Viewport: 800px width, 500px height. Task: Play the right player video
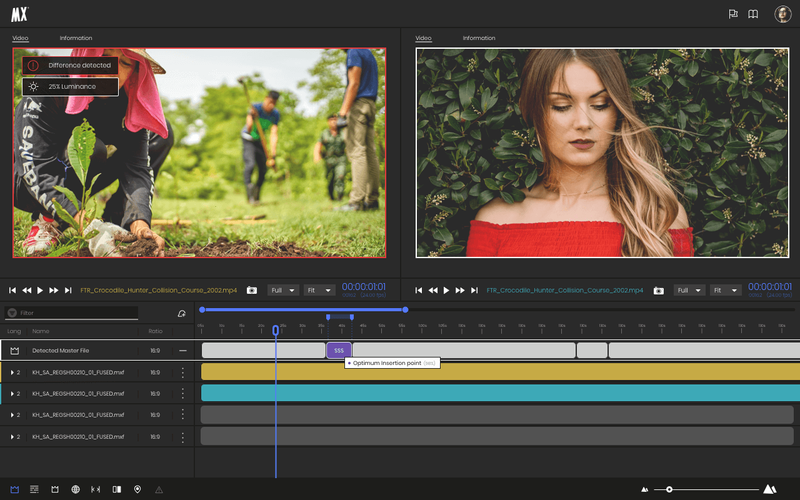[x=446, y=290]
